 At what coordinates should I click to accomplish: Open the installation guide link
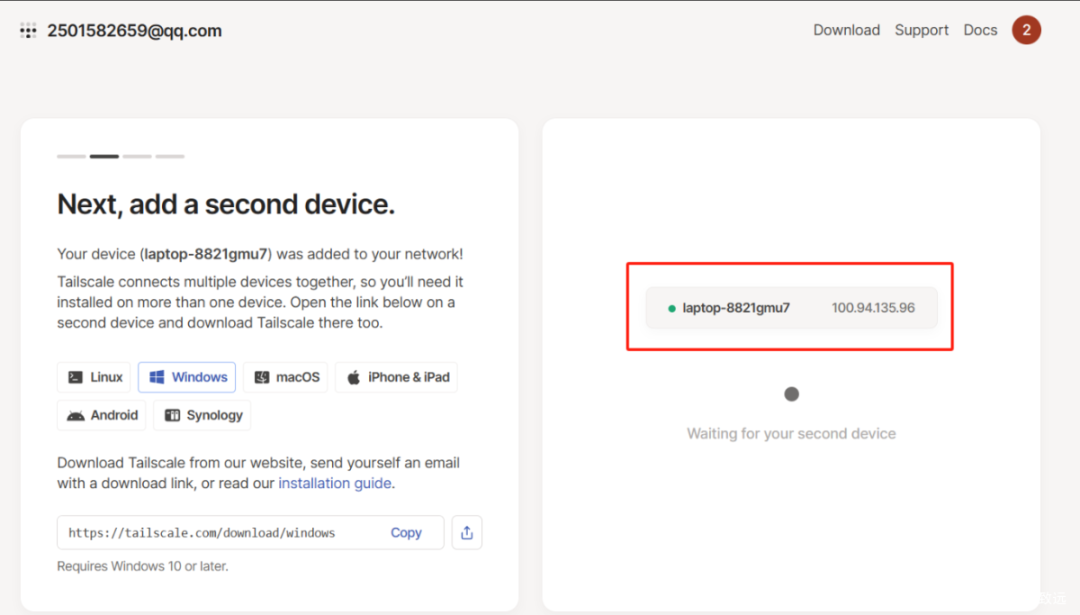335,483
